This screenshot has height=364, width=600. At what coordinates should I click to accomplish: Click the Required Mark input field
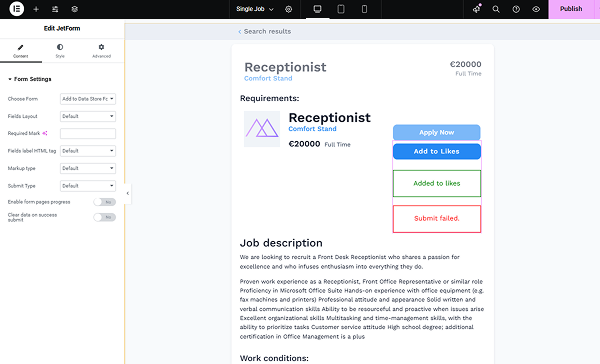coord(88,134)
